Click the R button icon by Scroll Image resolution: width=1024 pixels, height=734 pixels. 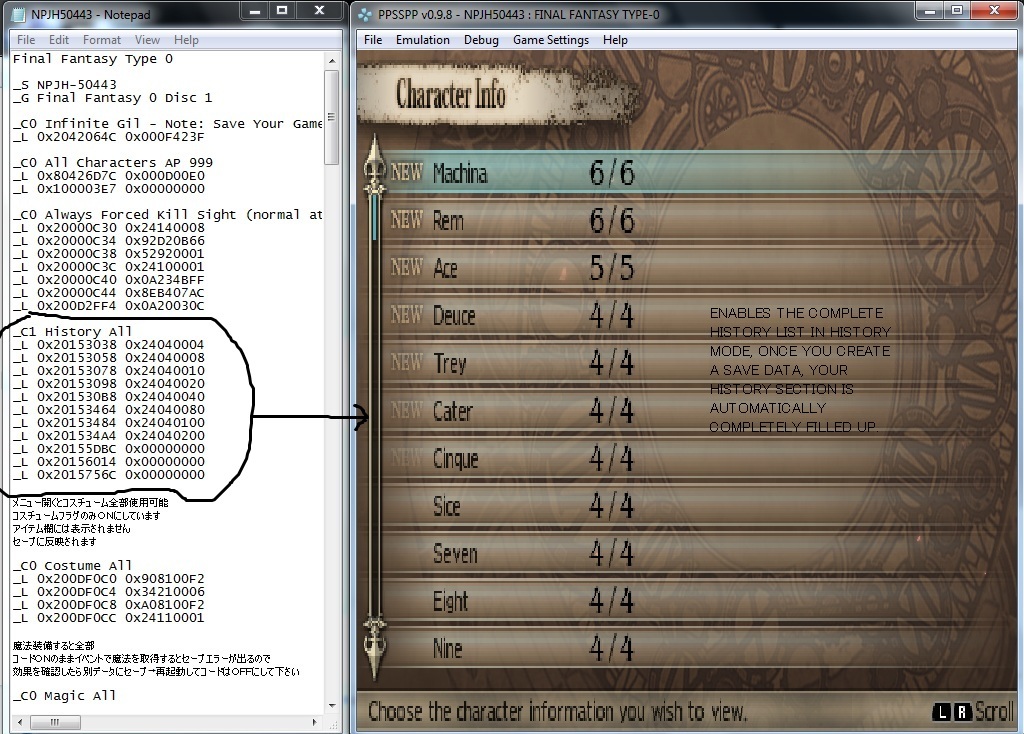click(961, 712)
